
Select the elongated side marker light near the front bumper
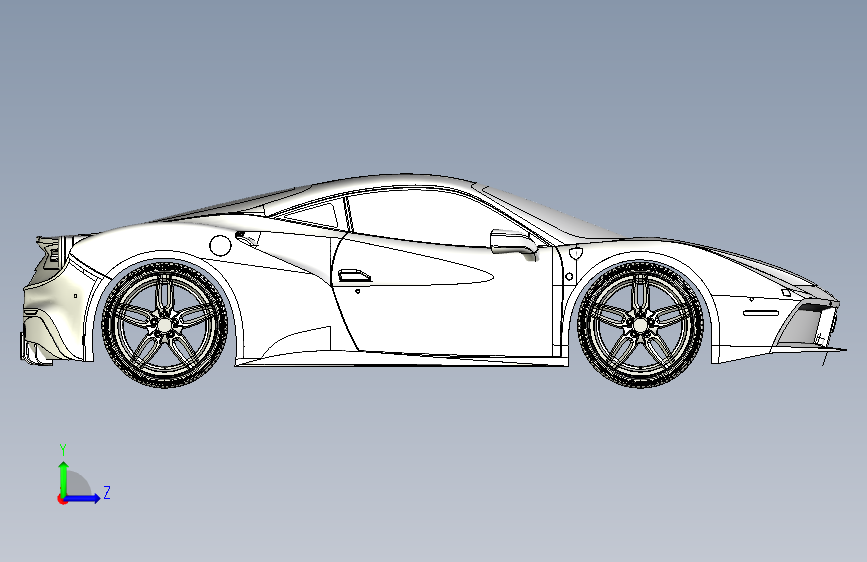[x=761, y=314]
